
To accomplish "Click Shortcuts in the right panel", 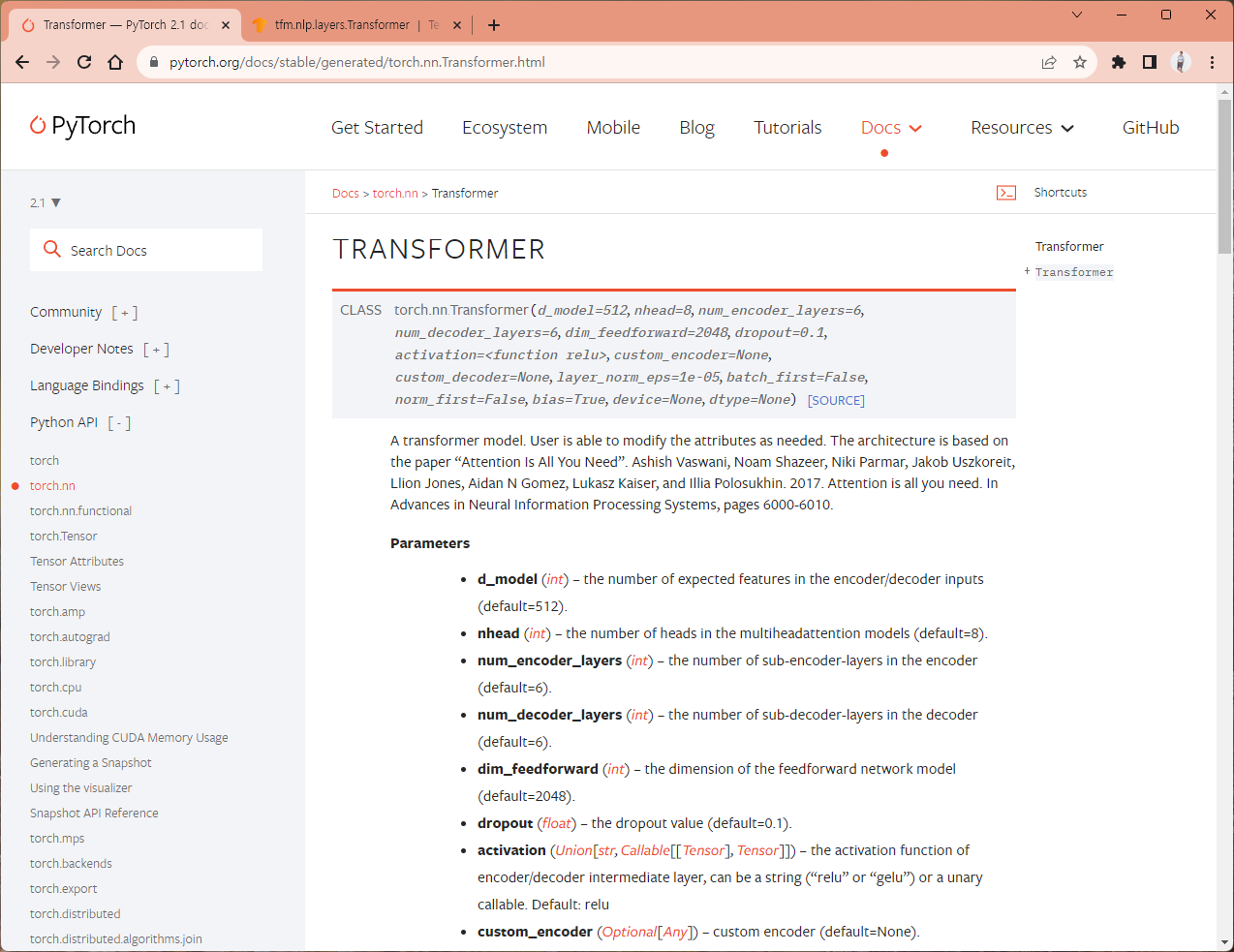I will click(1061, 193).
